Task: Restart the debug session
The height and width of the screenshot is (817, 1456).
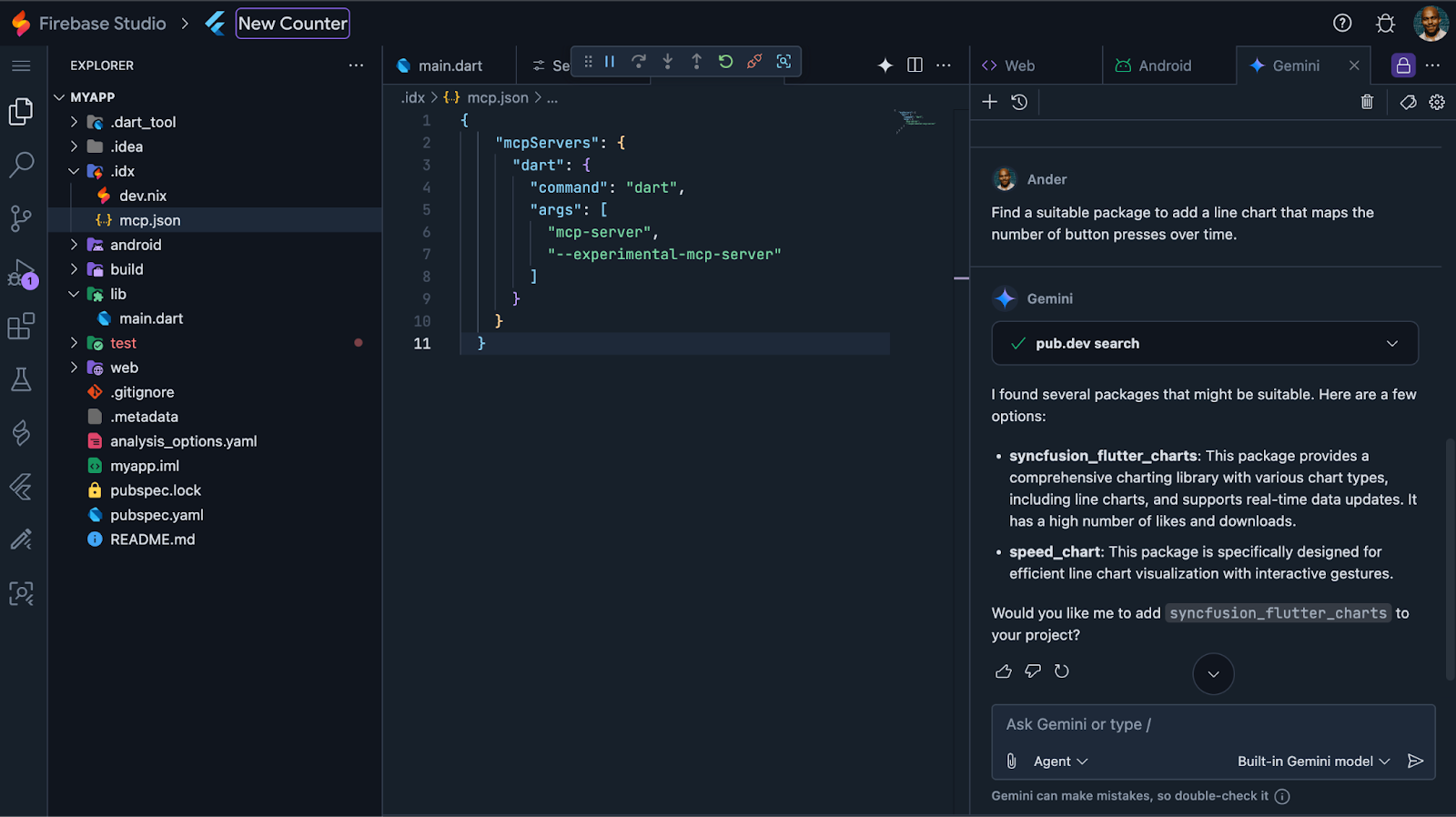Action: click(x=725, y=62)
